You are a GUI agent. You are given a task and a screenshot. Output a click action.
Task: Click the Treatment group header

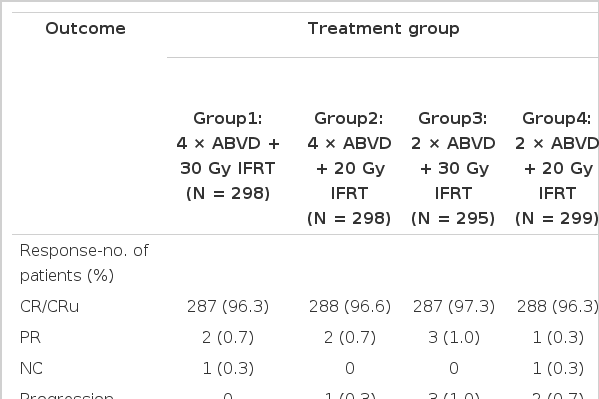point(383,29)
